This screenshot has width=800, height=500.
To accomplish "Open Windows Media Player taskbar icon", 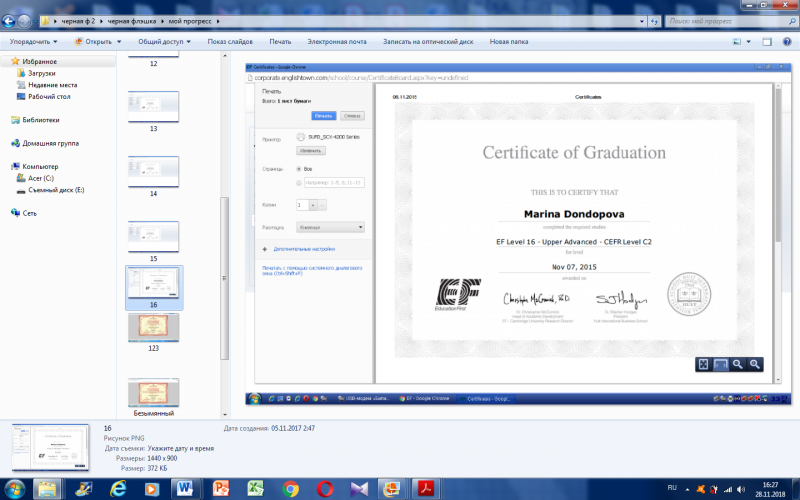I will pos(152,489).
